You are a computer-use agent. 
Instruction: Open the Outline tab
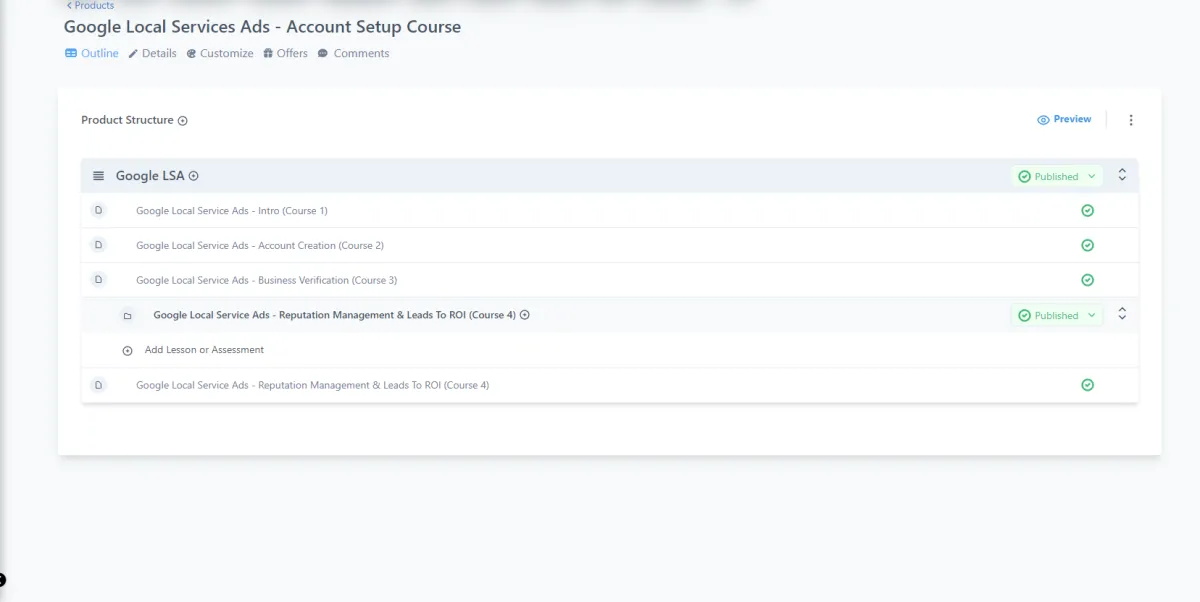click(x=92, y=53)
